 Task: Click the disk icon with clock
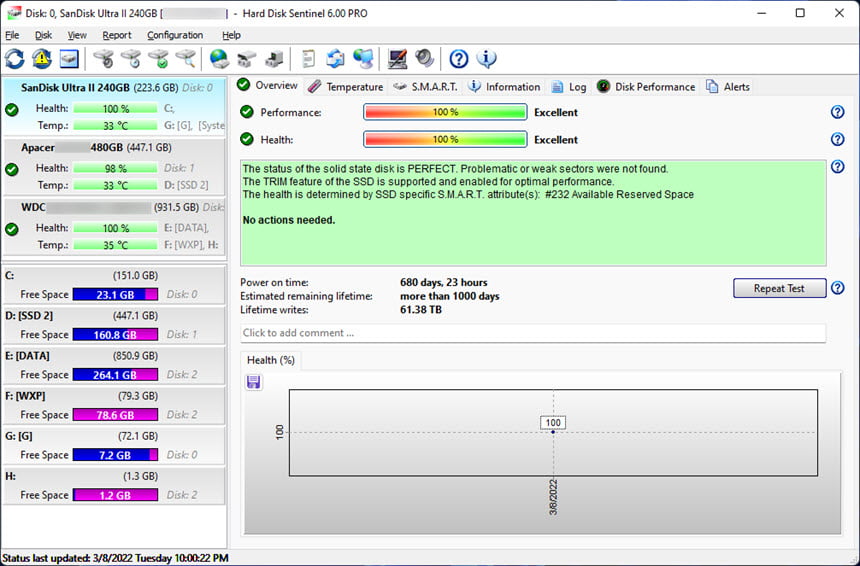(x=131, y=59)
